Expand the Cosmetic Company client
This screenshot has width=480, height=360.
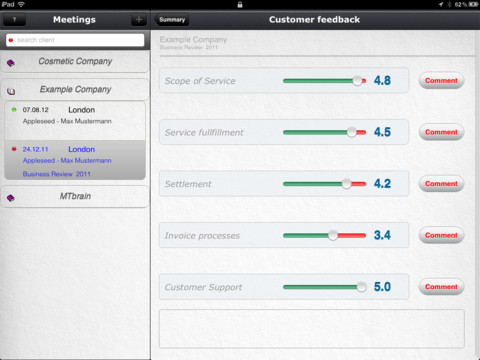[x=75, y=61]
